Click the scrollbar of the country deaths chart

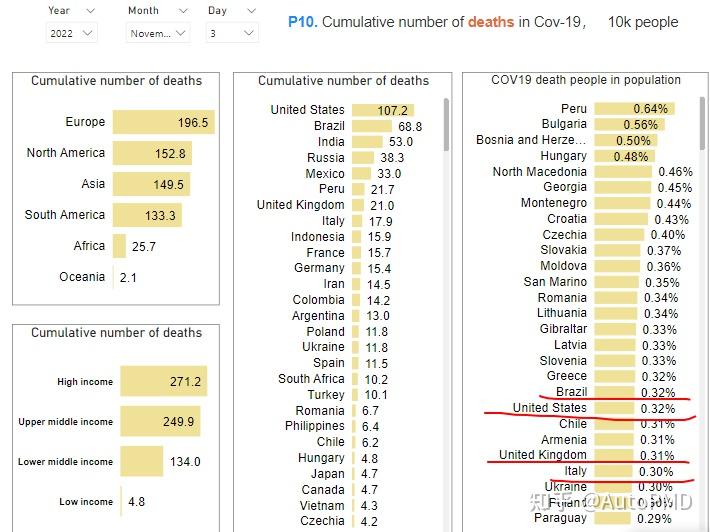pos(446,125)
